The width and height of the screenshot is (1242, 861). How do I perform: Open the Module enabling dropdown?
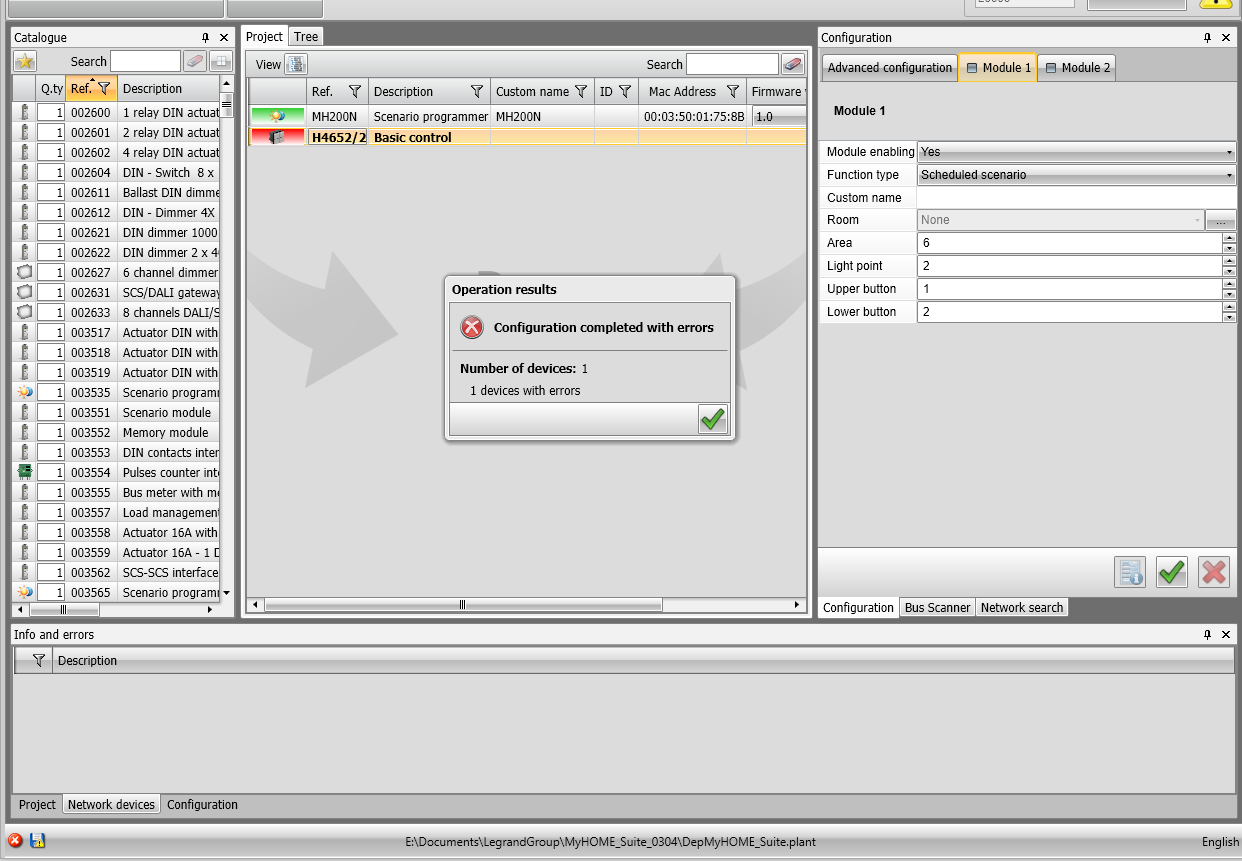click(1228, 152)
